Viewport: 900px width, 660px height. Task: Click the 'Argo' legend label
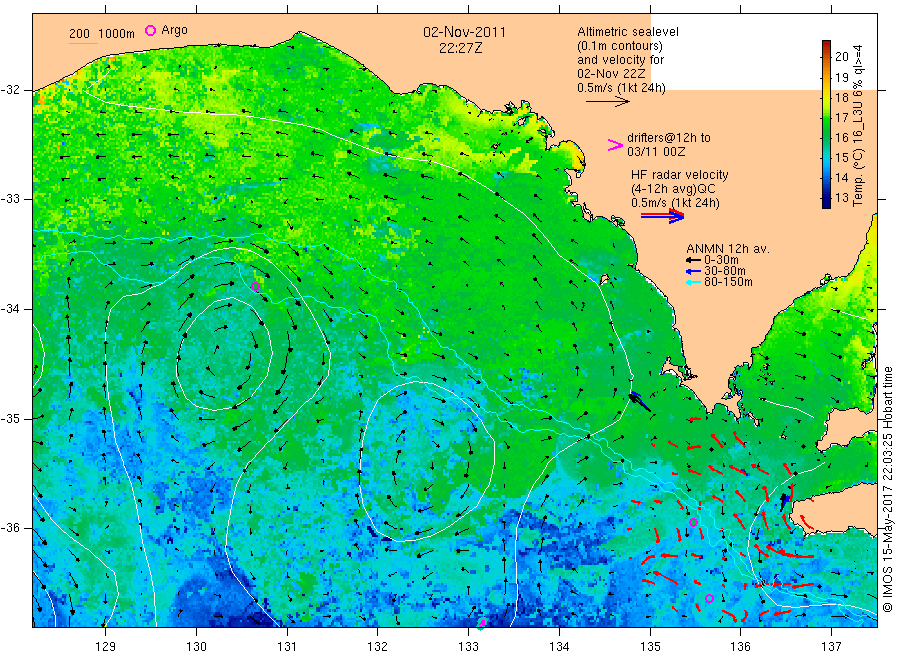[x=174, y=30]
